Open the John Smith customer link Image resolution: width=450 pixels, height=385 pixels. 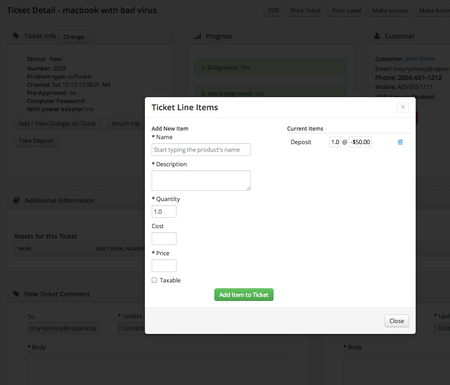pos(420,59)
